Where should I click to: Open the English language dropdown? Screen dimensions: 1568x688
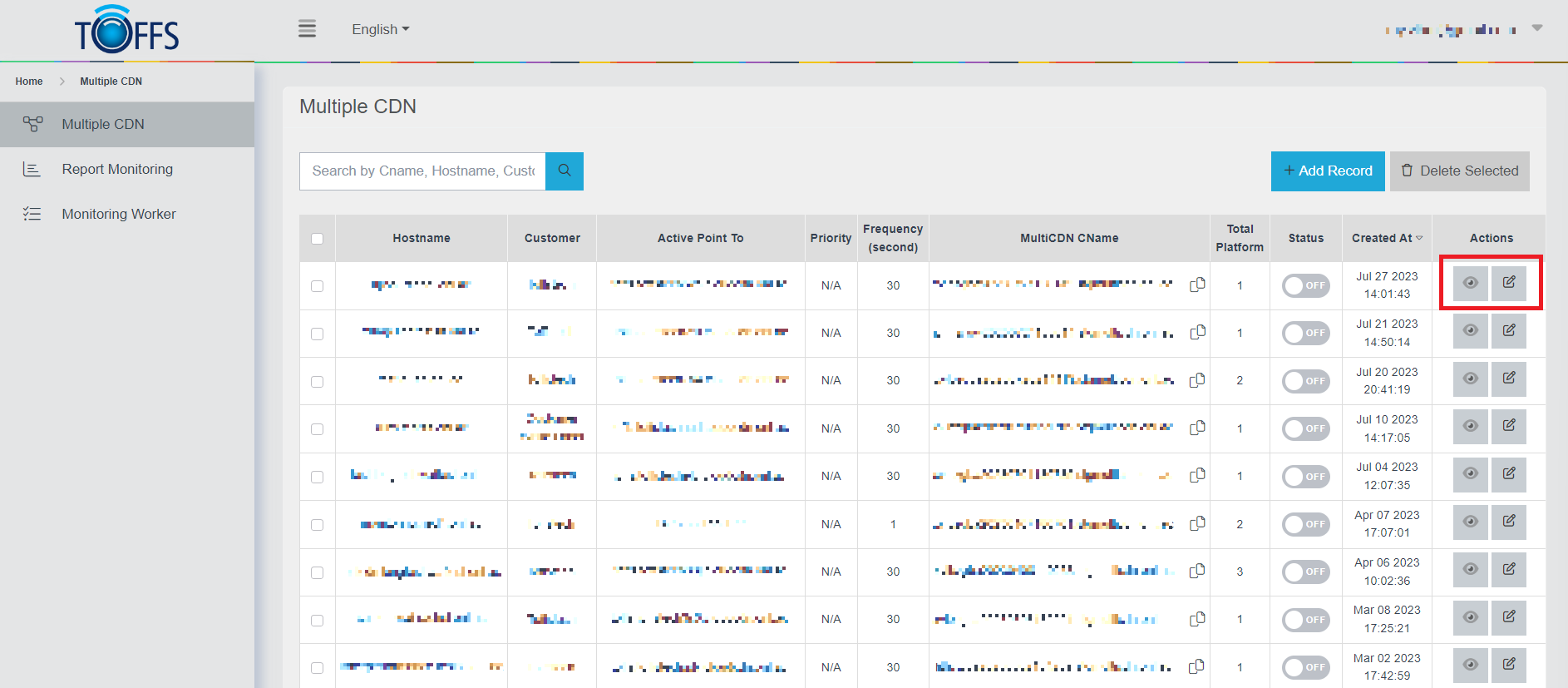click(380, 29)
